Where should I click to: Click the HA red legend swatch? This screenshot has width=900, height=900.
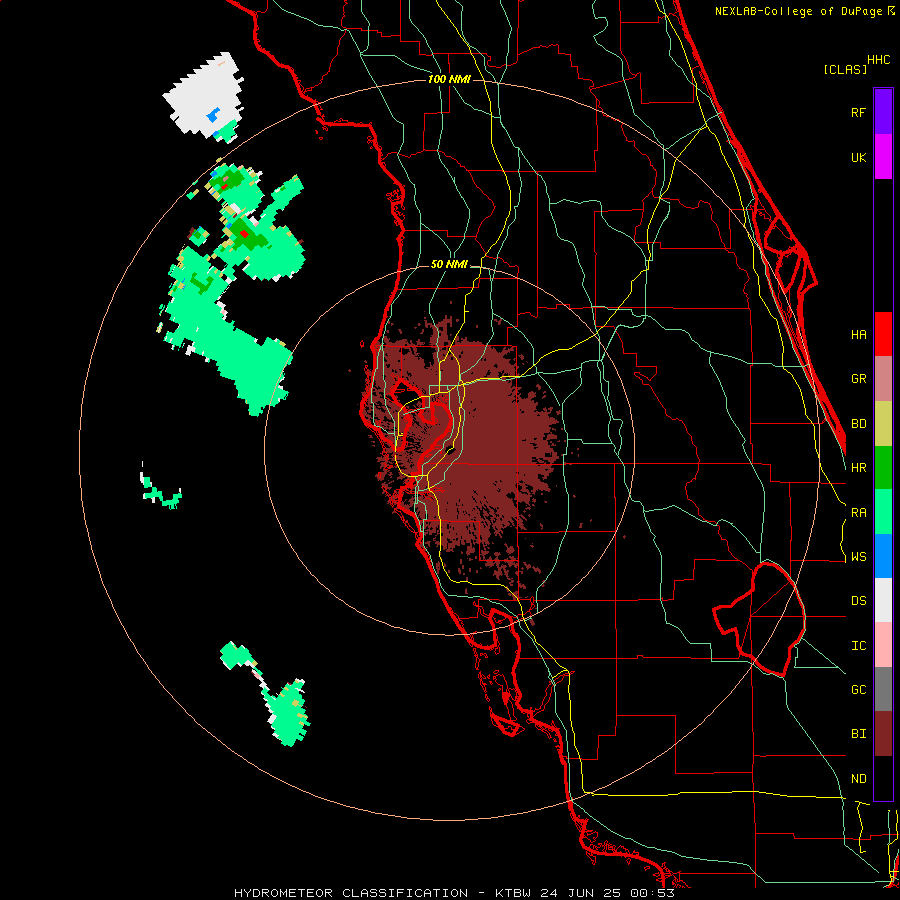click(x=883, y=334)
